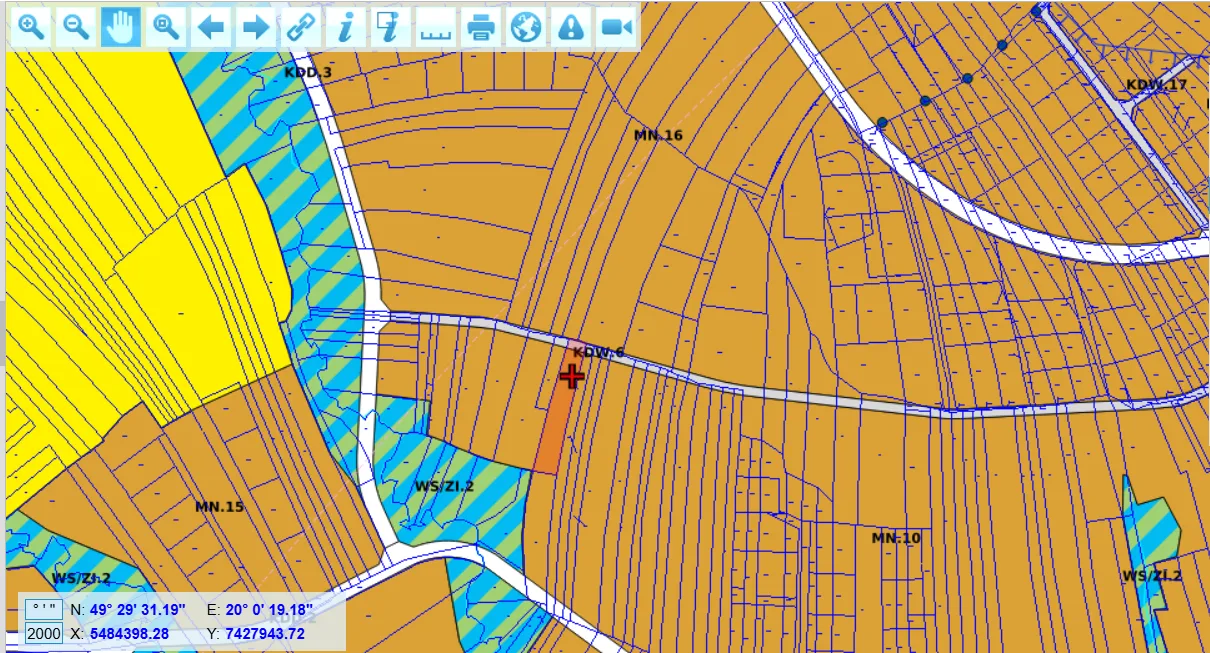
Task: Click the N latitude value 49° 29' 31.19"
Action: 139,609
